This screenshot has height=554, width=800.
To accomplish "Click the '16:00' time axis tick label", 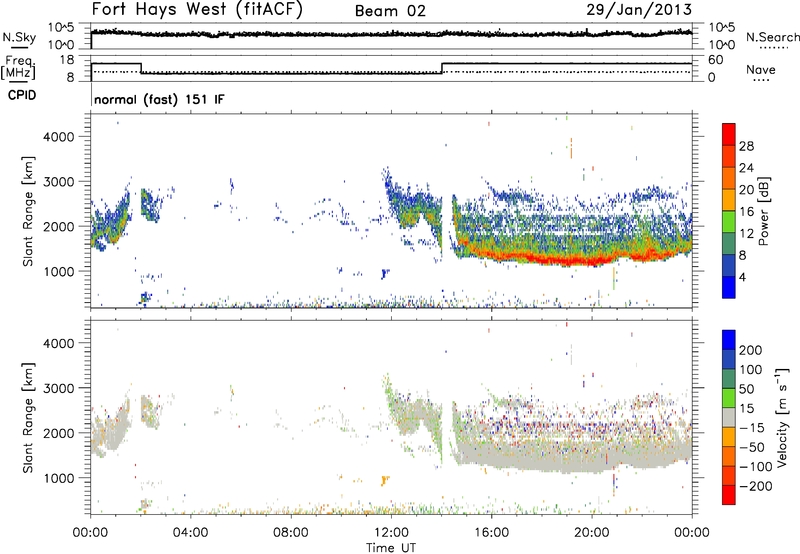I will 491,533.
